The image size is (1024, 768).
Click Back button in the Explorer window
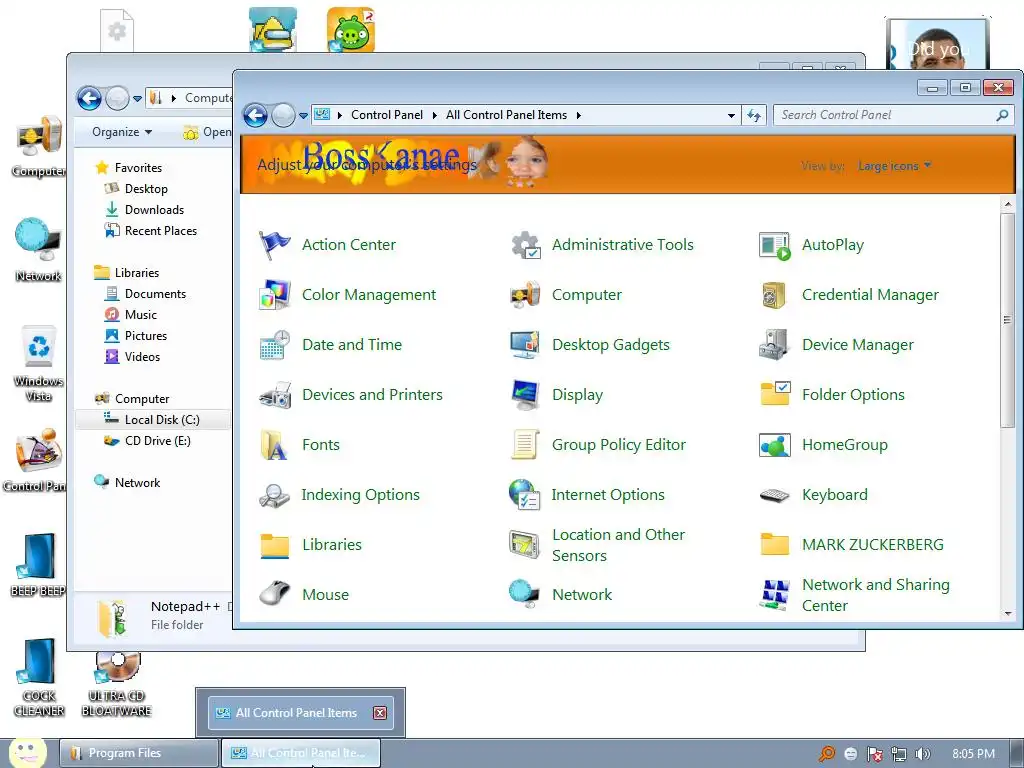[89, 99]
